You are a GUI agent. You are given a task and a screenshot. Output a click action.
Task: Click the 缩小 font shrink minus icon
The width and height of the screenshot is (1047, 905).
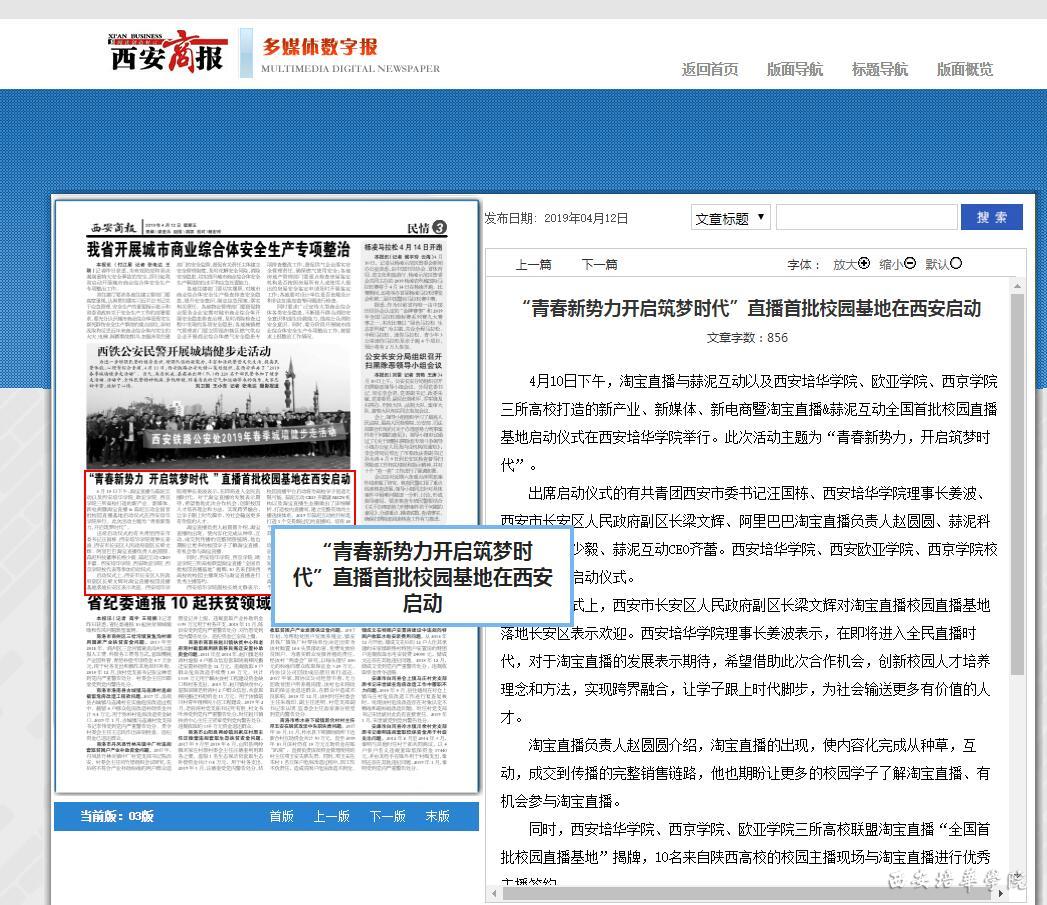tap(910, 264)
